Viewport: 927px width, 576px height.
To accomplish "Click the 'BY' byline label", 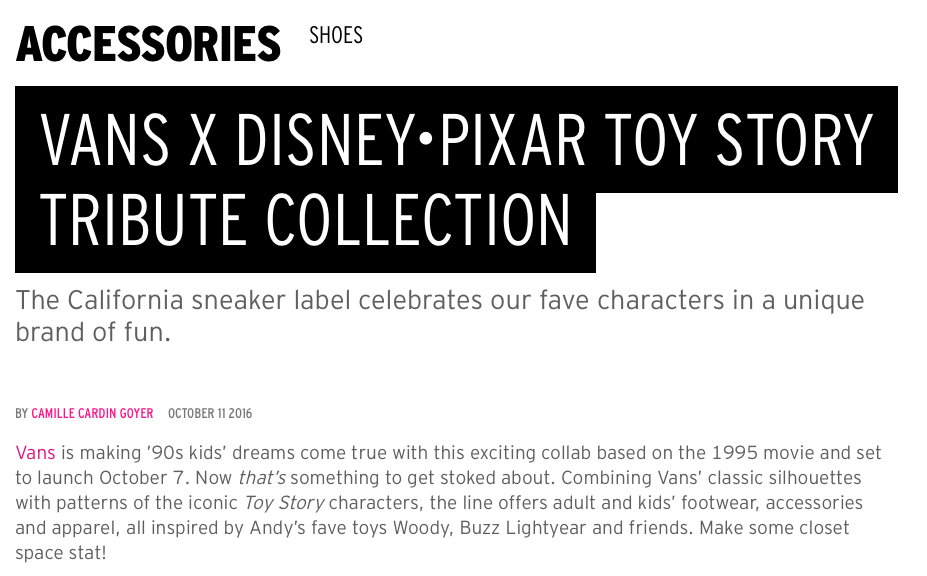I will [22, 413].
